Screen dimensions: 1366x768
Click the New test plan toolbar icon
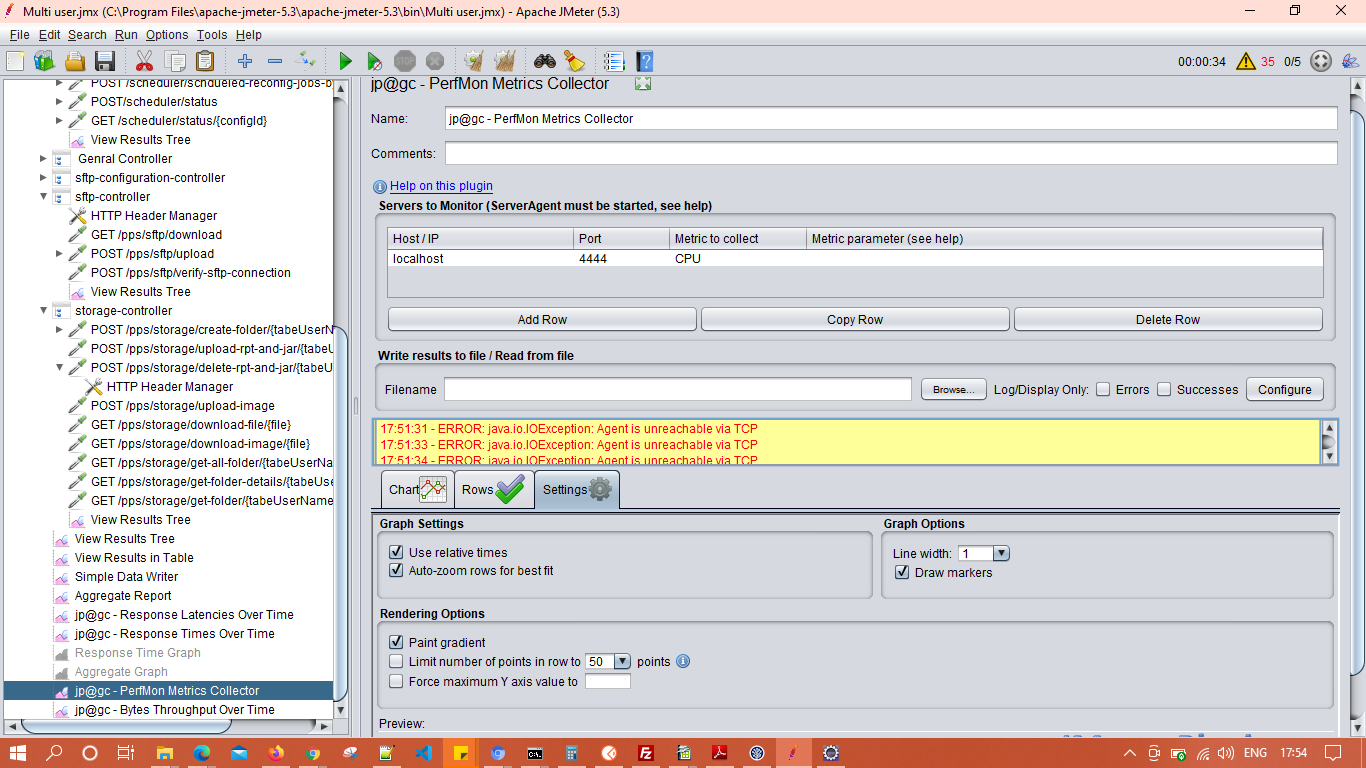coord(15,61)
